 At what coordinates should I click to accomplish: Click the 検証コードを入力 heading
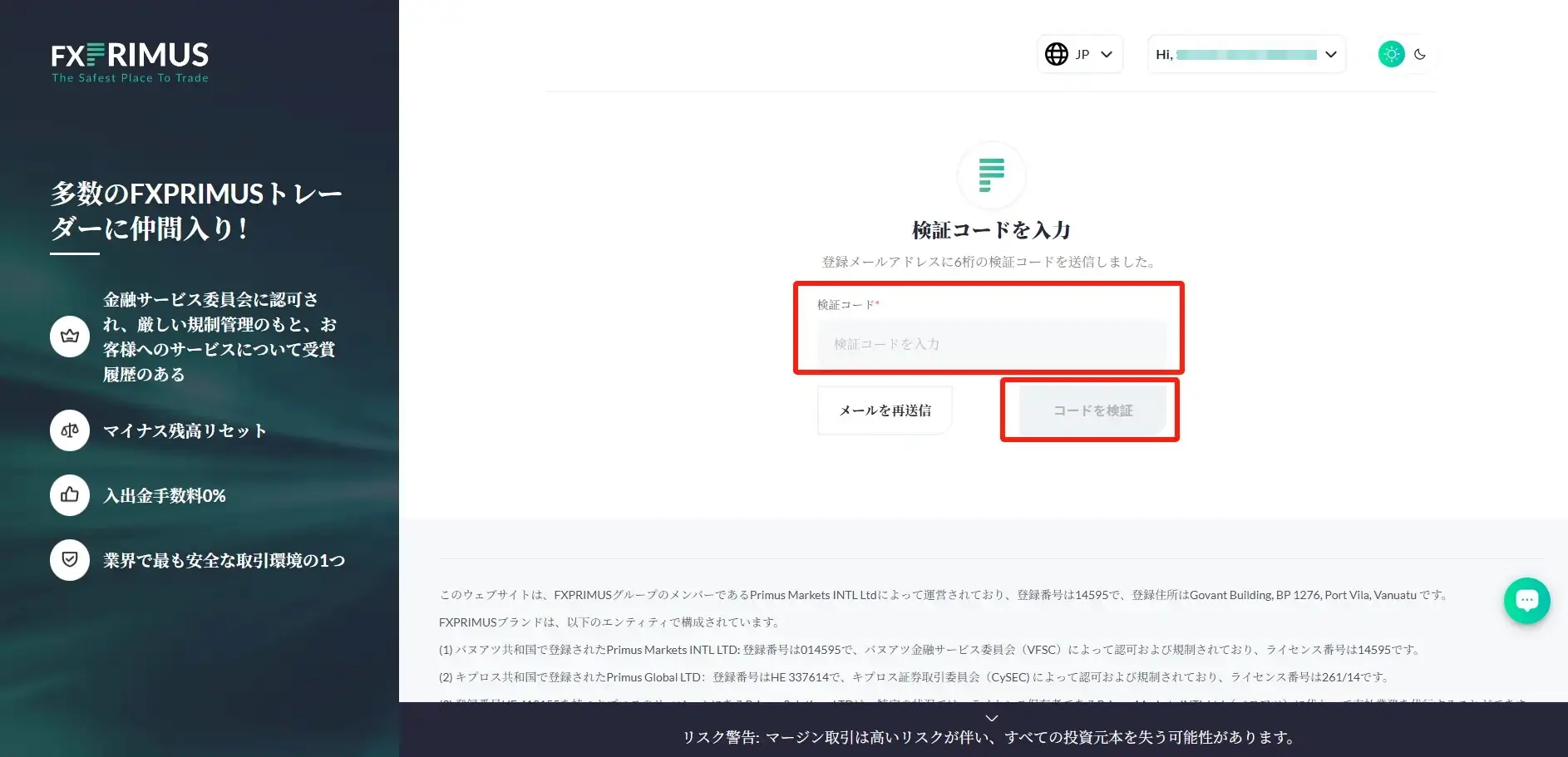[991, 230]
